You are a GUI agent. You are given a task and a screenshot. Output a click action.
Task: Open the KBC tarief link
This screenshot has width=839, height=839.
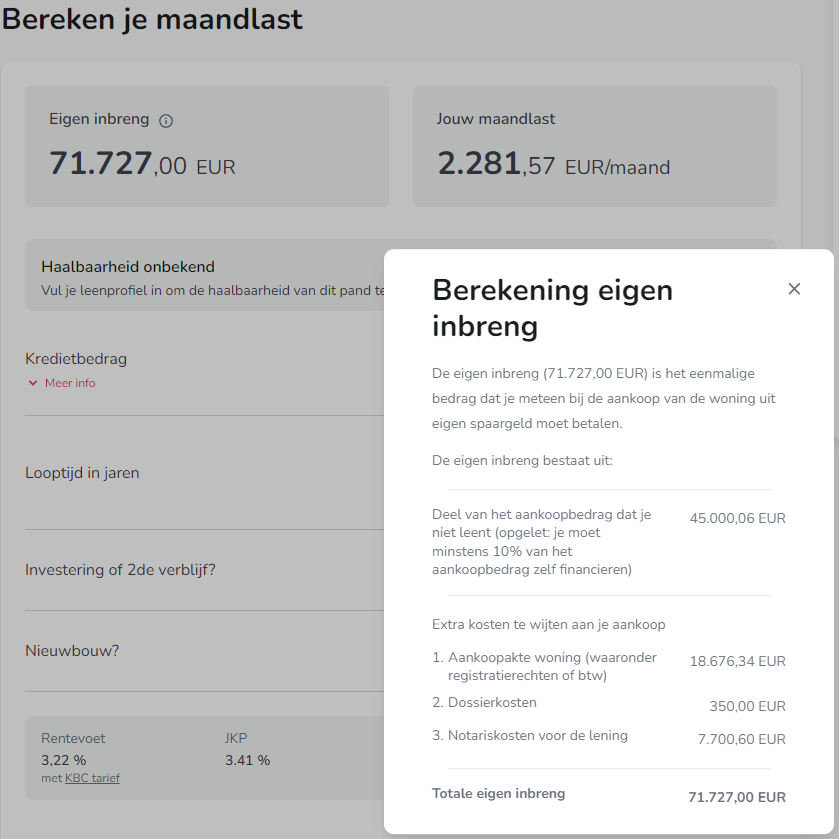tap(92, 777)
